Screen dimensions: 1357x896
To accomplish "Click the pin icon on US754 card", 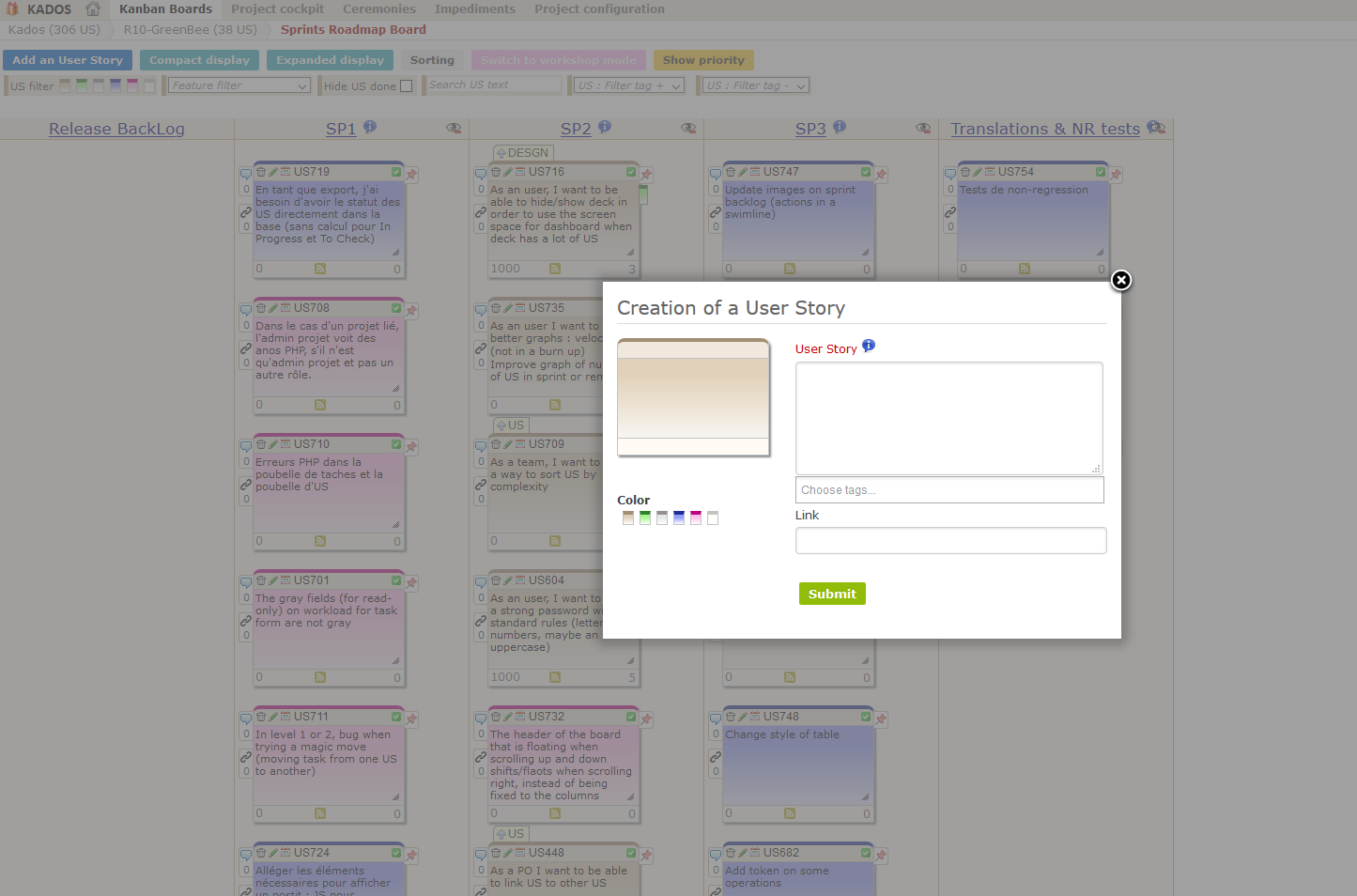I will click(1116, 174).
